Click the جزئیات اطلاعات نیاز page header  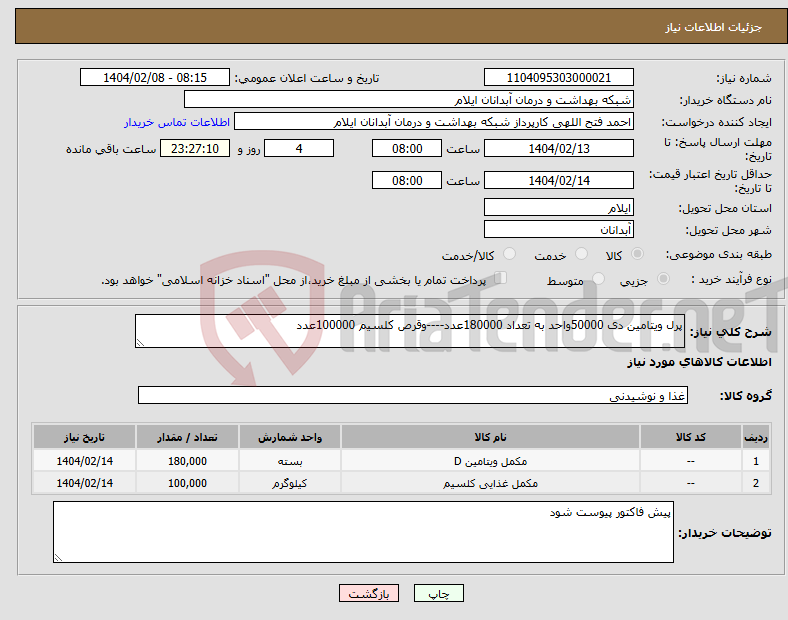(x=714, y=27)
